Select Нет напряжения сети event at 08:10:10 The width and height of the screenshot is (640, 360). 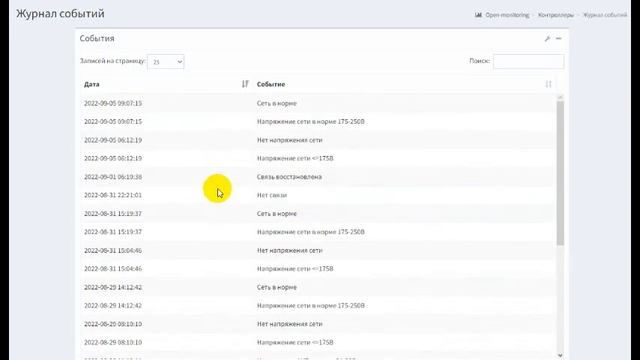click(x=289, y=324)
